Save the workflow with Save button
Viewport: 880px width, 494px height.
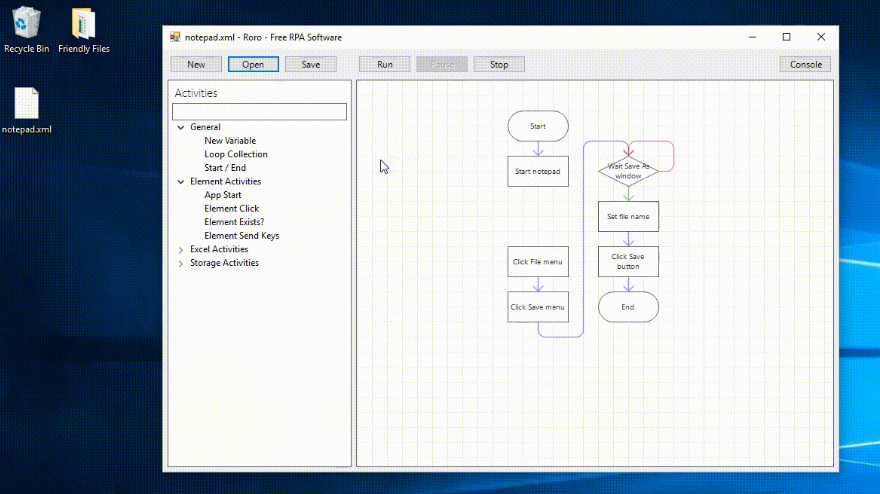coord(310,65)
